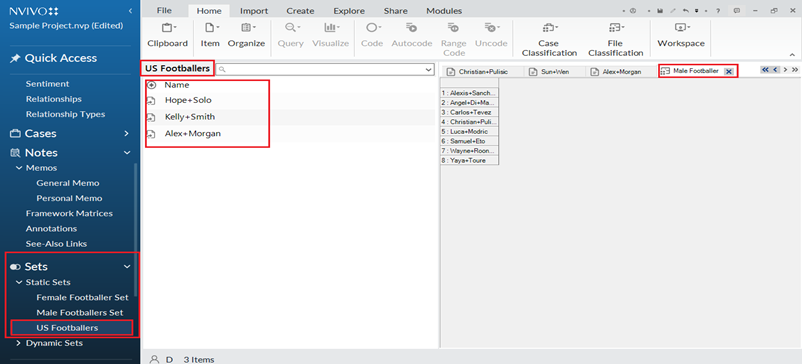Select the Home ribbon tab

click(x=209, y=11)
